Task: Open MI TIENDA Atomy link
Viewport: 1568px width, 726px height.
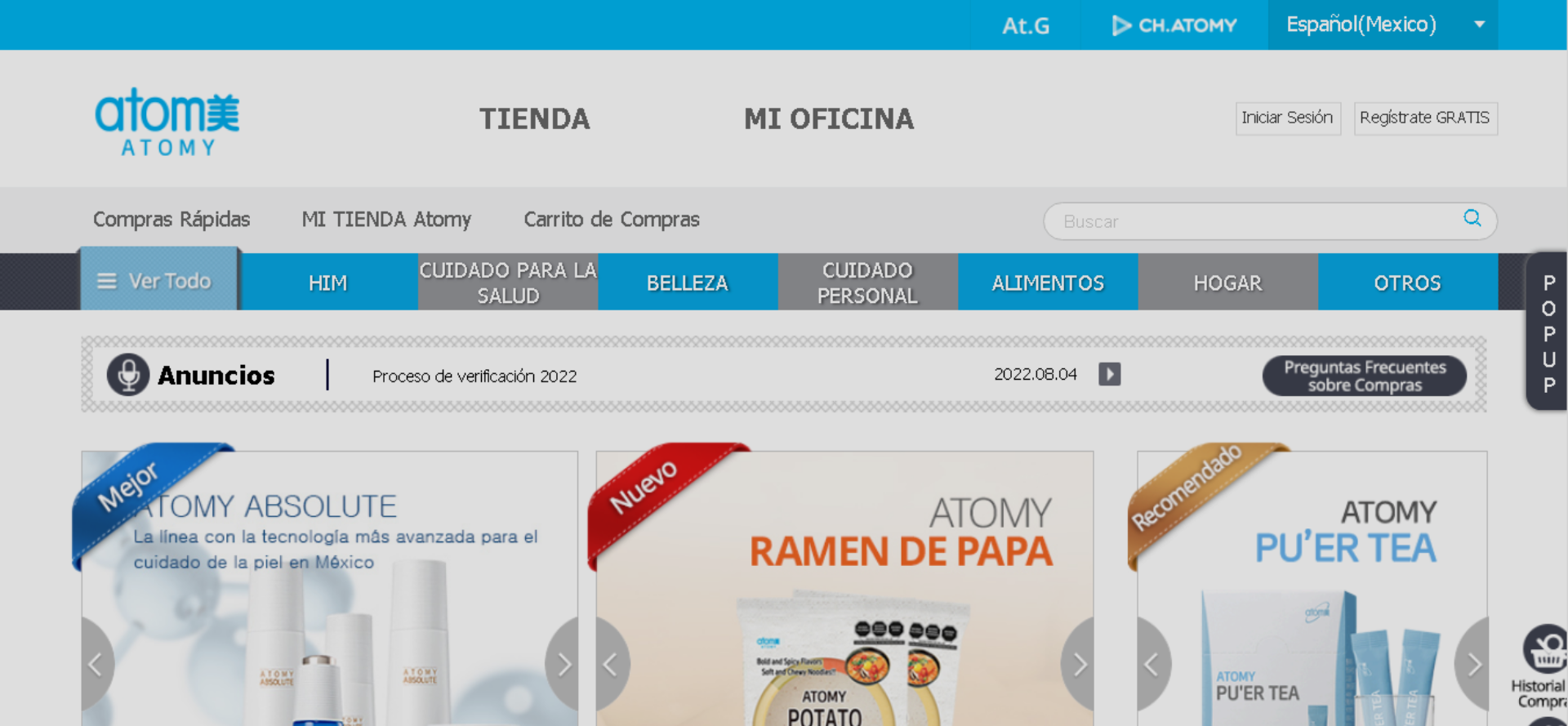Action: (386, 219)
